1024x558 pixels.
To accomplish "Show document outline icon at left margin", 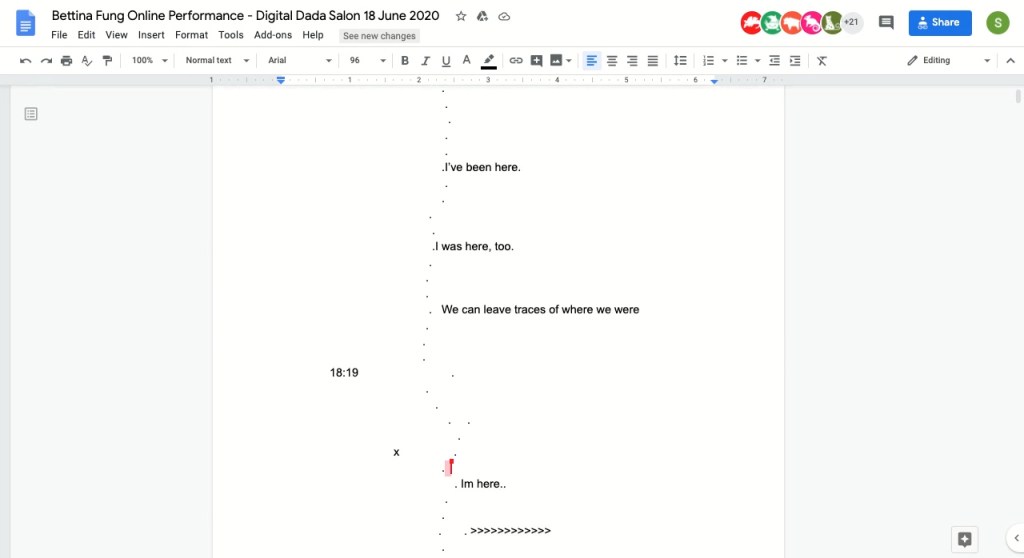I will click(x=31, y=114).
